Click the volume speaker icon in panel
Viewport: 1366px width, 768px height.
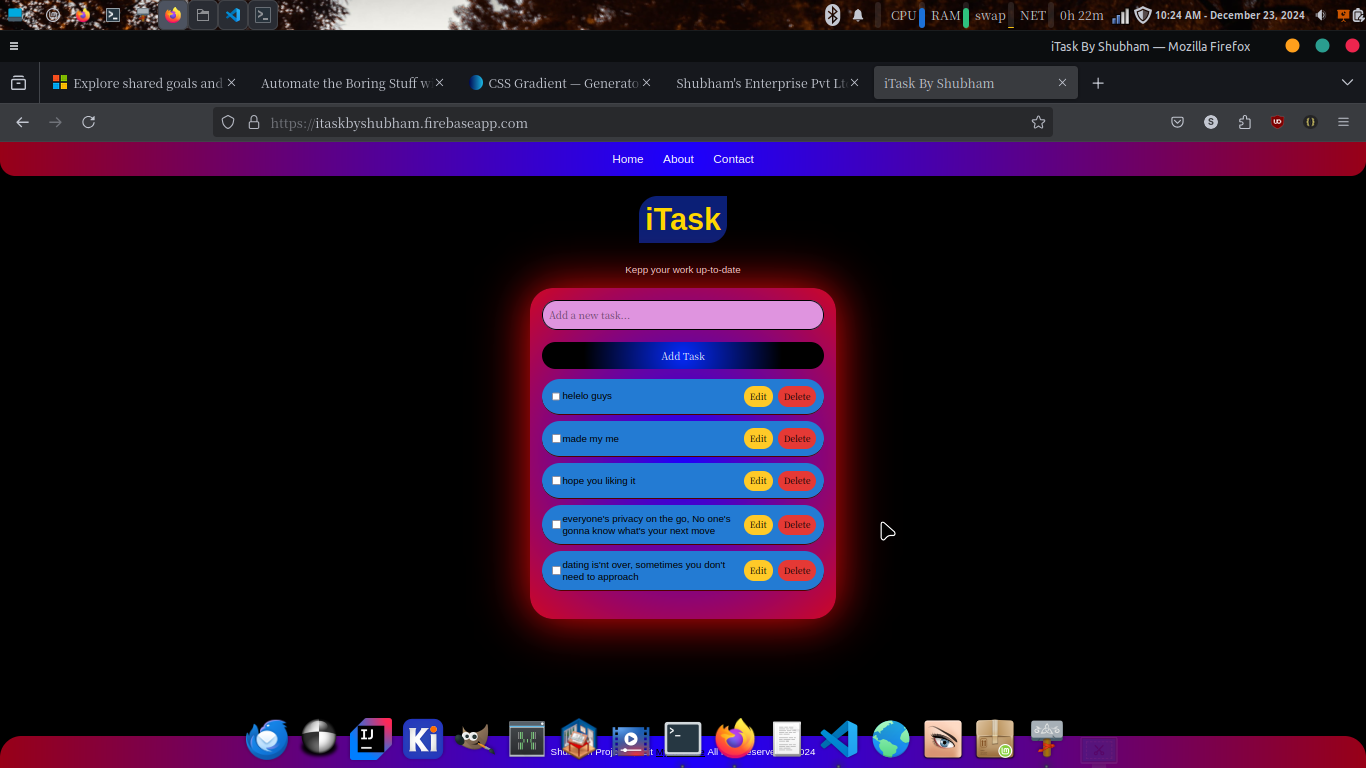click(1321, 15)
